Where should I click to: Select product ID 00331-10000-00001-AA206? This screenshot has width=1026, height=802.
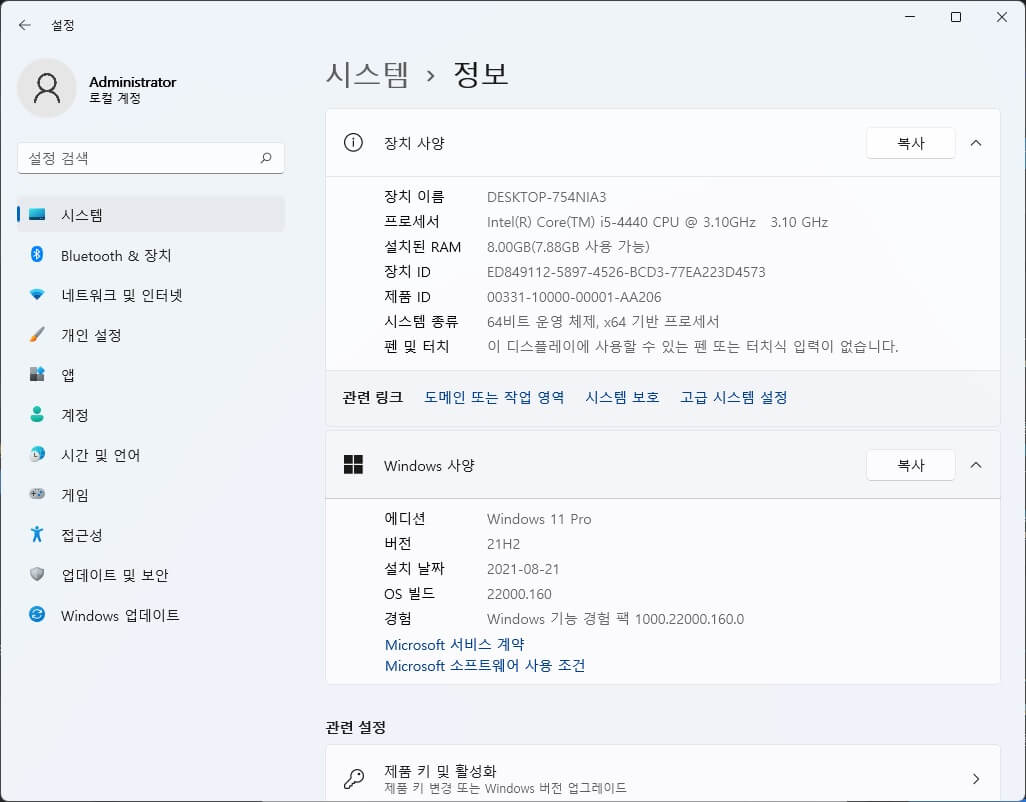pyautogui.click(x=574, y=297)
